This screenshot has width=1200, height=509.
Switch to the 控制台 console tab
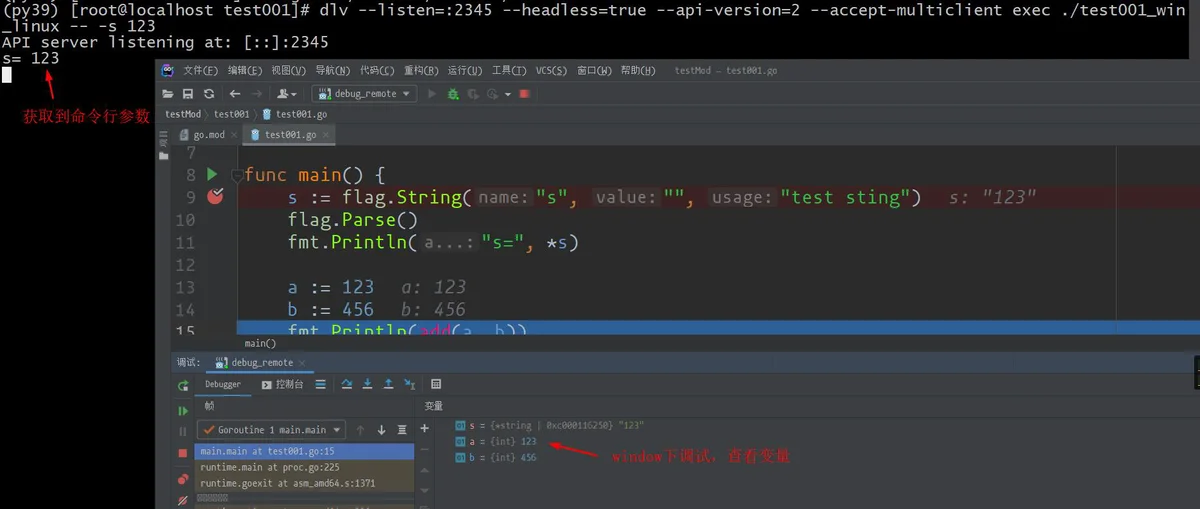point(283,384)
